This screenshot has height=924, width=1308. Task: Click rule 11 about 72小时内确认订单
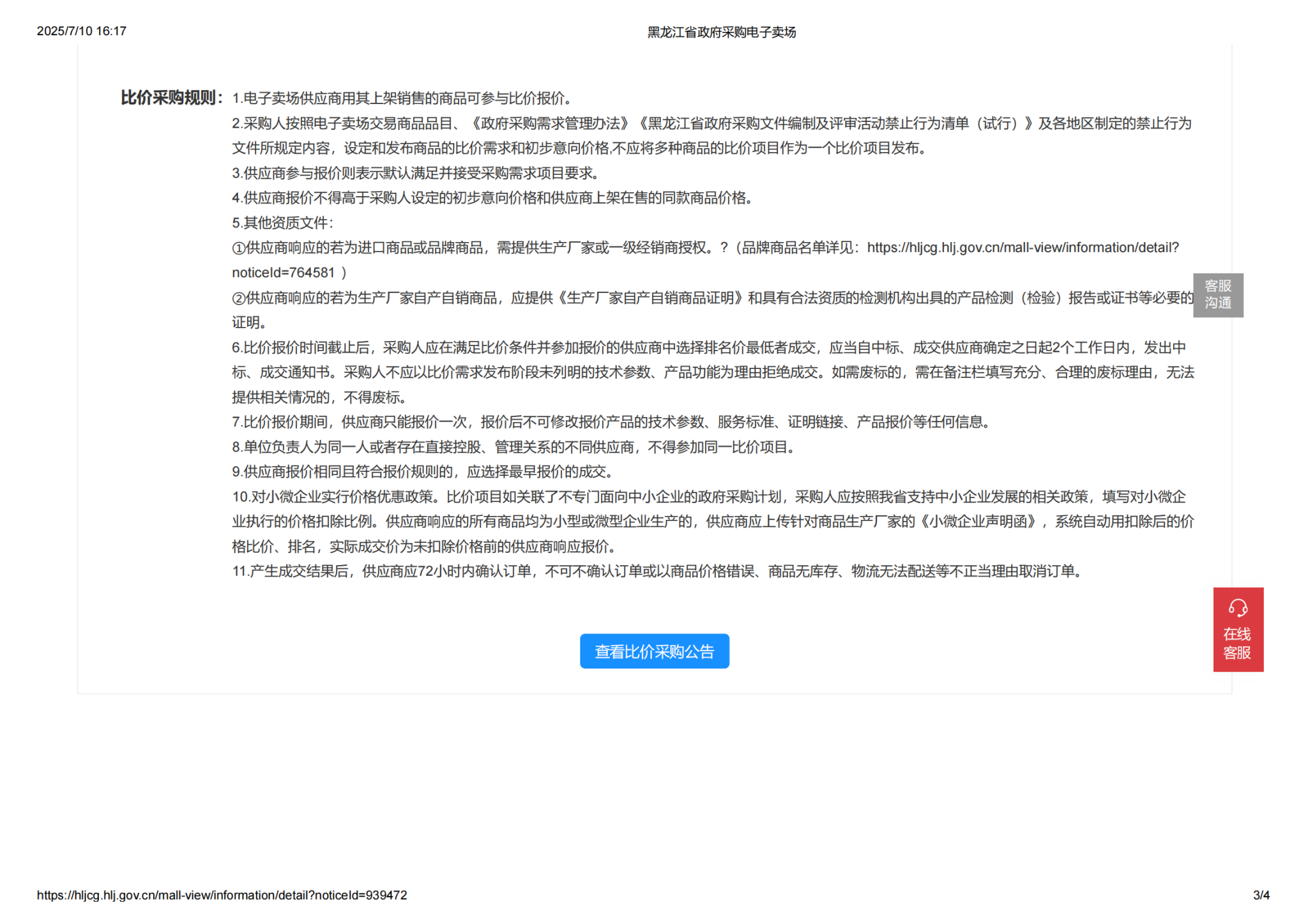pyautogui.click(x=658, y=572)
